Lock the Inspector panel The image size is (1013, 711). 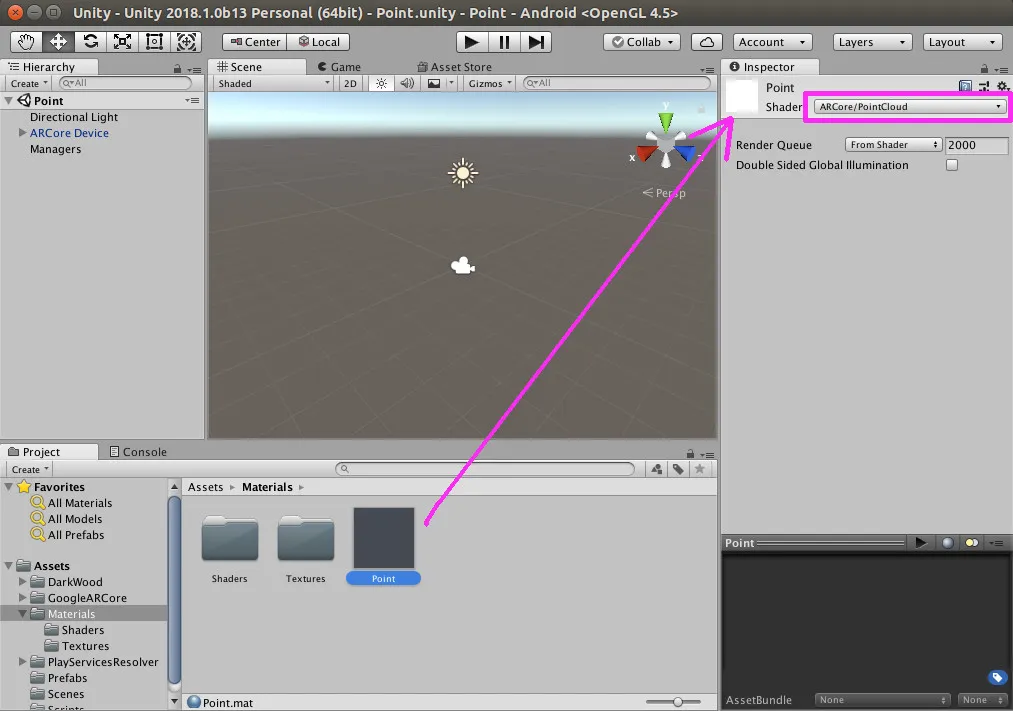(x=984, y=68)
